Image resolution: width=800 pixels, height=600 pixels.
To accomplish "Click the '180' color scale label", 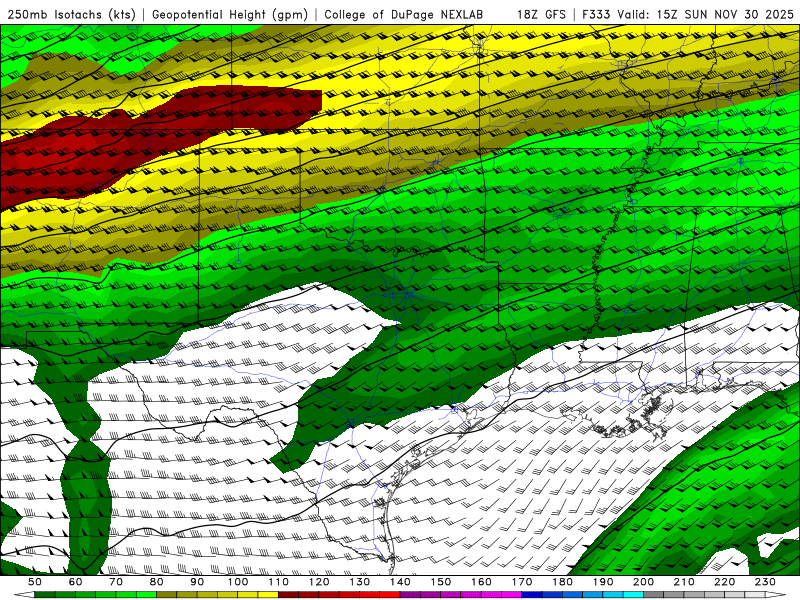I will (x=562, y=582).
